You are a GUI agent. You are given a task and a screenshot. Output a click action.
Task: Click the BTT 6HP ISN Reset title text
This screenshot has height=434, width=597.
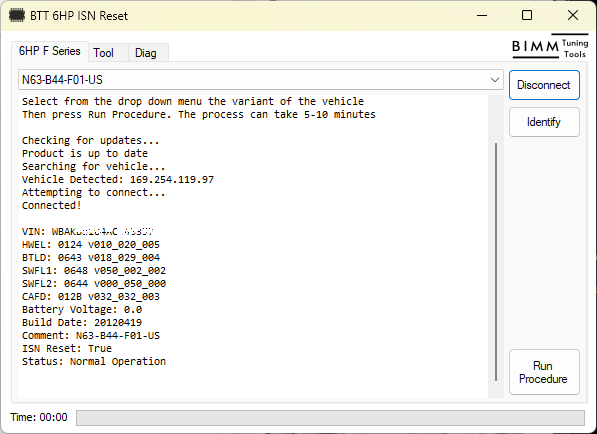click(79, 16)
